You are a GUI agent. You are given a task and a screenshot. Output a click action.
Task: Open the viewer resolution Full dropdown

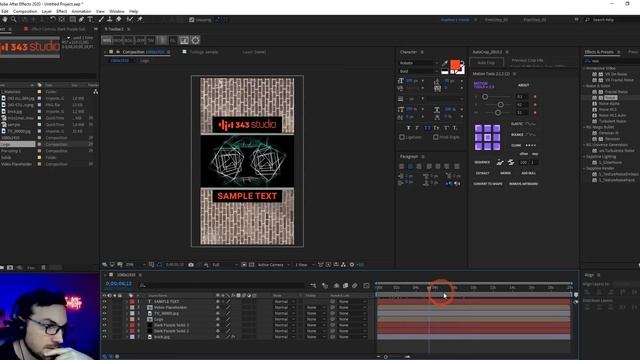(225, 265)
